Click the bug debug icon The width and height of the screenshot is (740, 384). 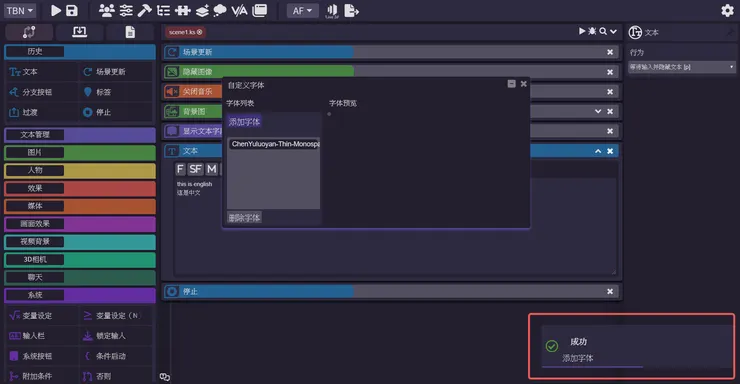[592, 31]
